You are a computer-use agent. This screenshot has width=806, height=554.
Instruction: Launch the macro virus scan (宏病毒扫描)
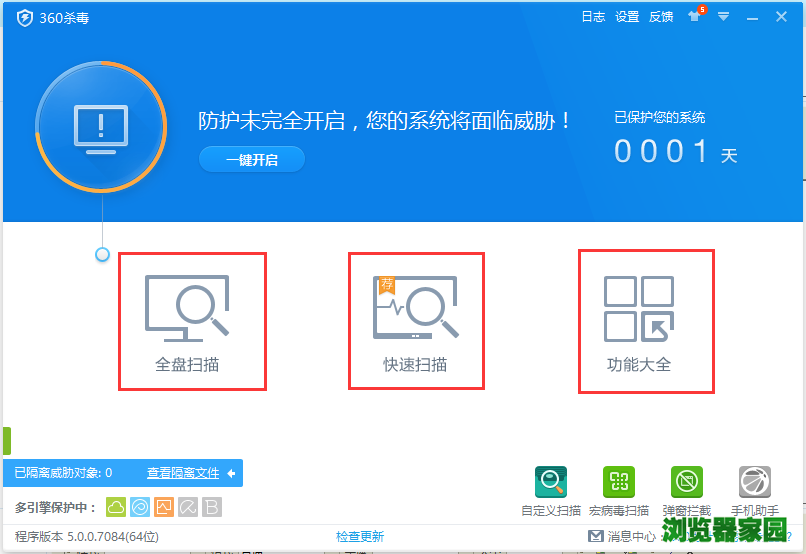[x=619, y=483]
